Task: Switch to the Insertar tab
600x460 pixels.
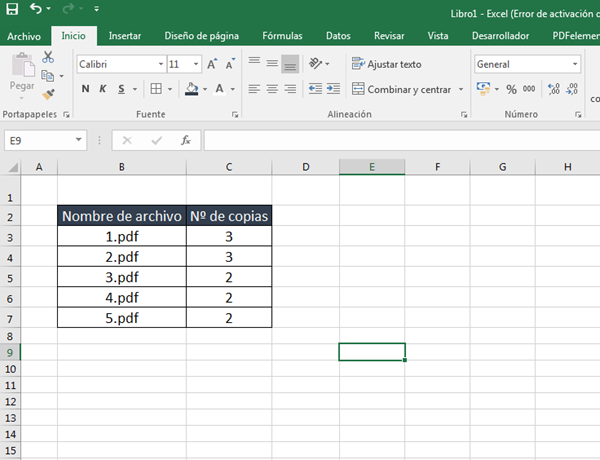Action: click(125, 36)
